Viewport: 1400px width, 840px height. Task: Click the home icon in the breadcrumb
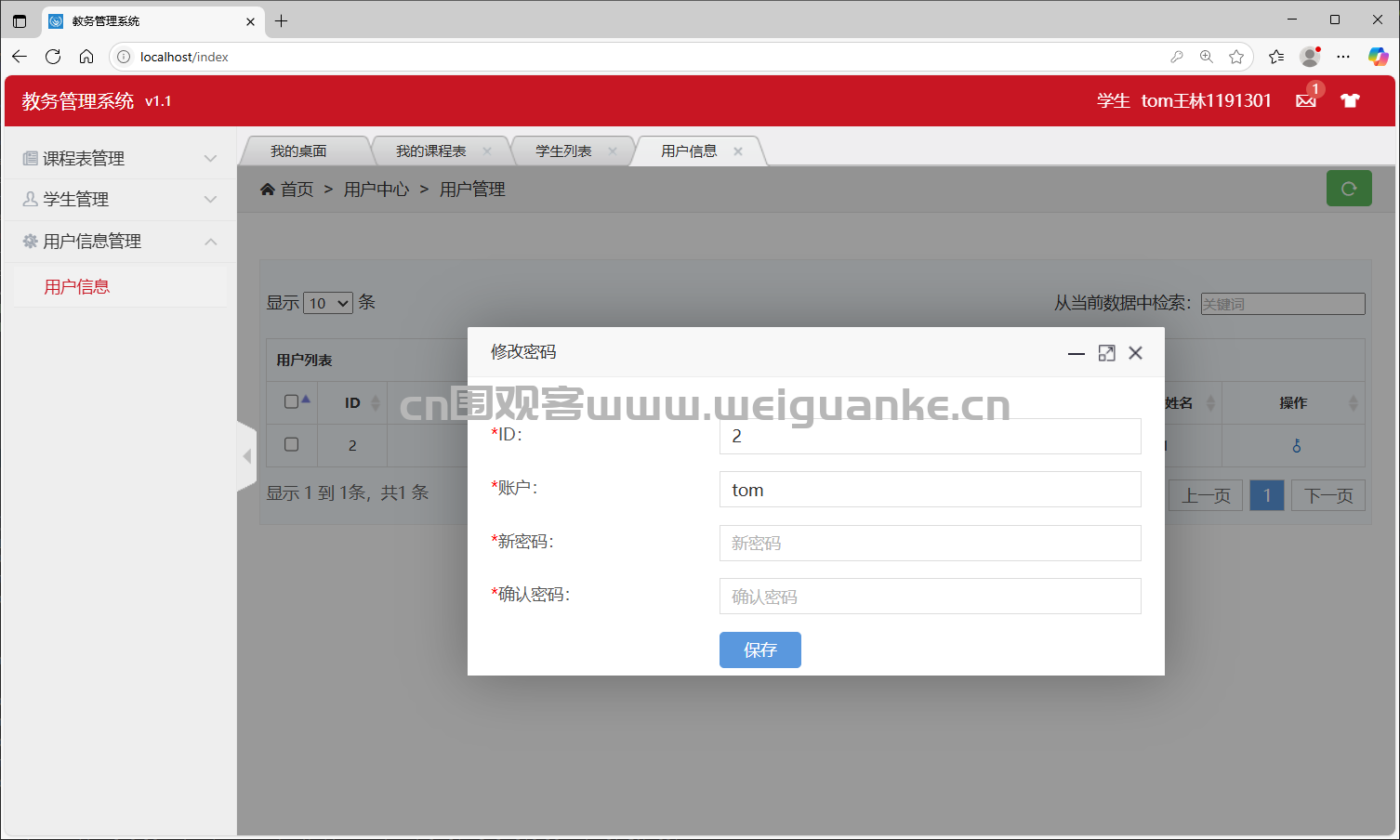tap(268, 190)
